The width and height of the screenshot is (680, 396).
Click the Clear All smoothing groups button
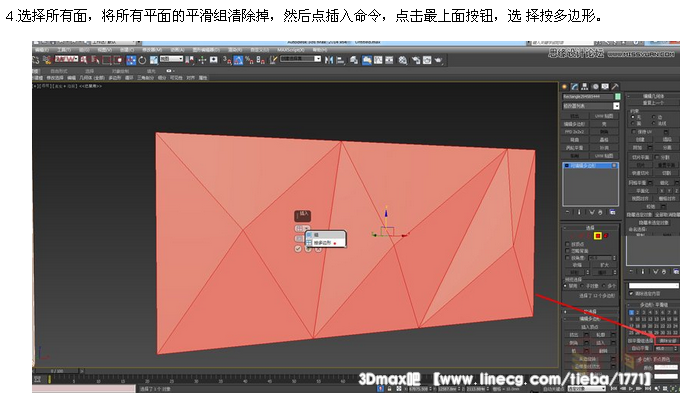(667, 341)
